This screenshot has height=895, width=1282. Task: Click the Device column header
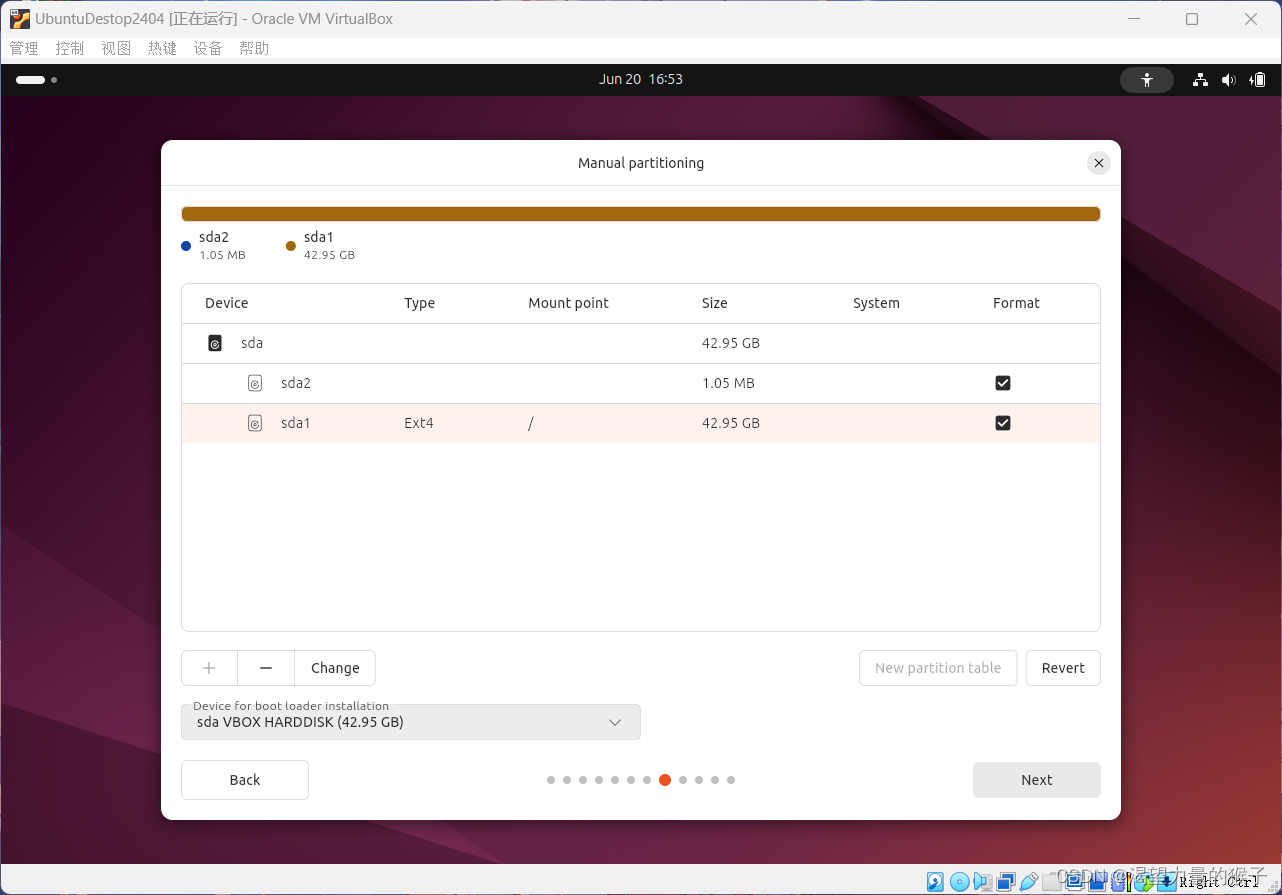(227, 303)
